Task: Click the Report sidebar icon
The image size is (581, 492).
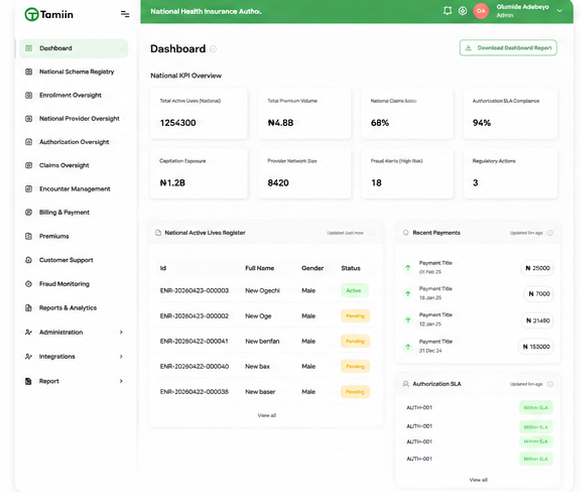Action: point(29,381)
